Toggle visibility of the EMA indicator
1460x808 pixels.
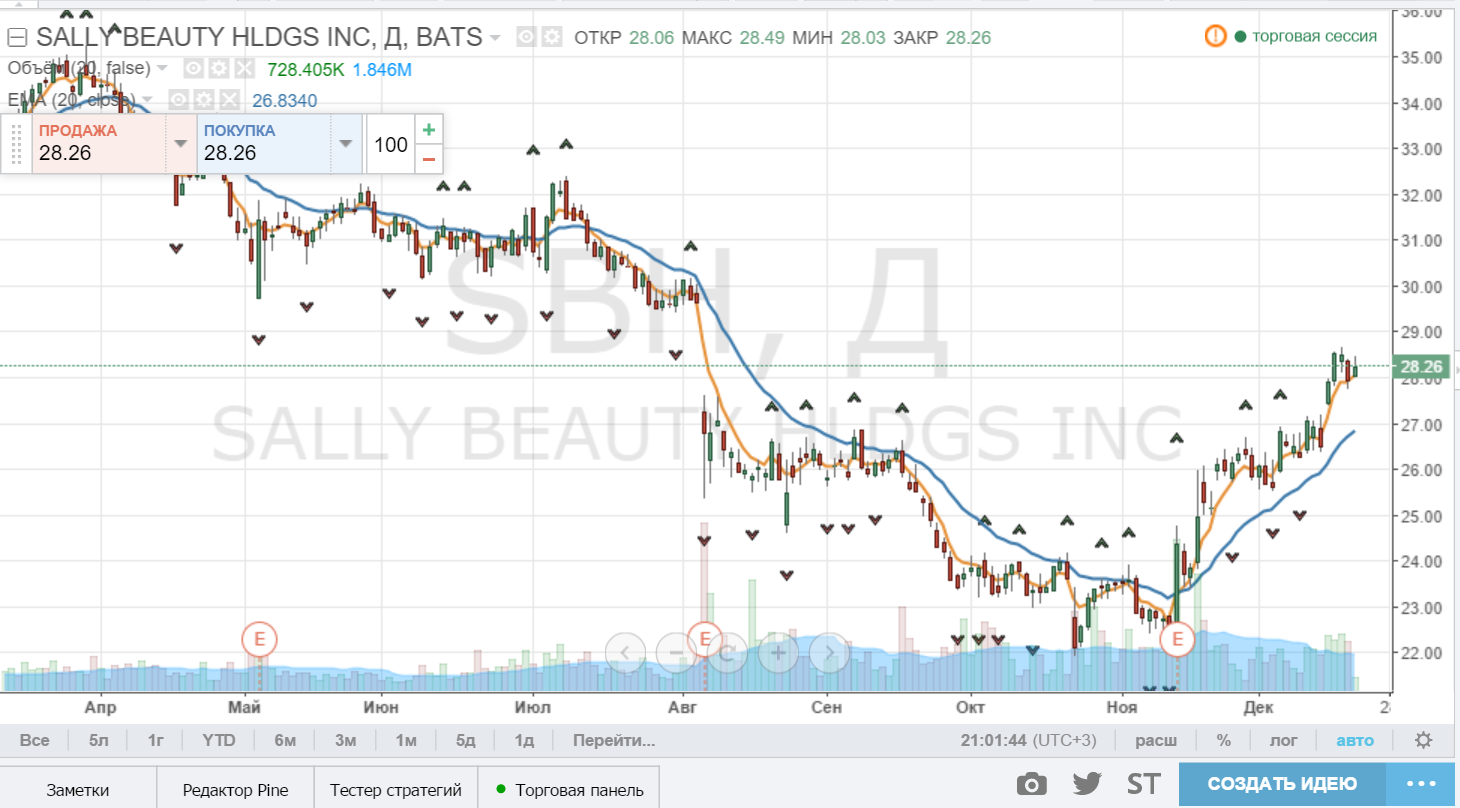click(179, 100)
